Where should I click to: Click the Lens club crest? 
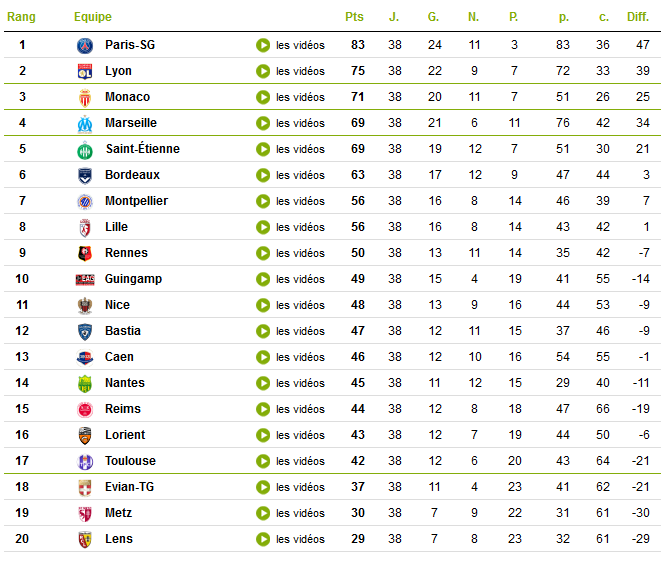coord(85,539)
